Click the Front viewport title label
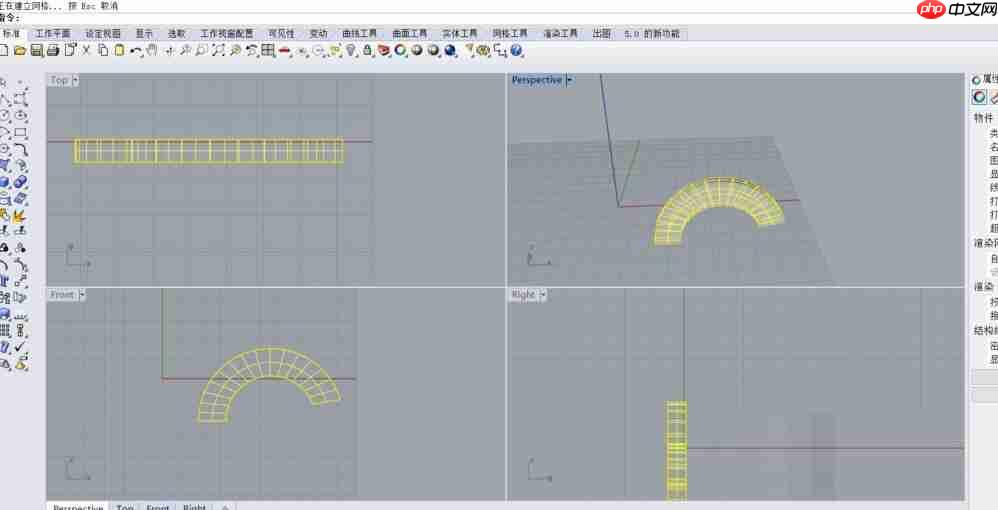Image resolution: width=998 pixels, height=510 pixels. tap(62, 295)
